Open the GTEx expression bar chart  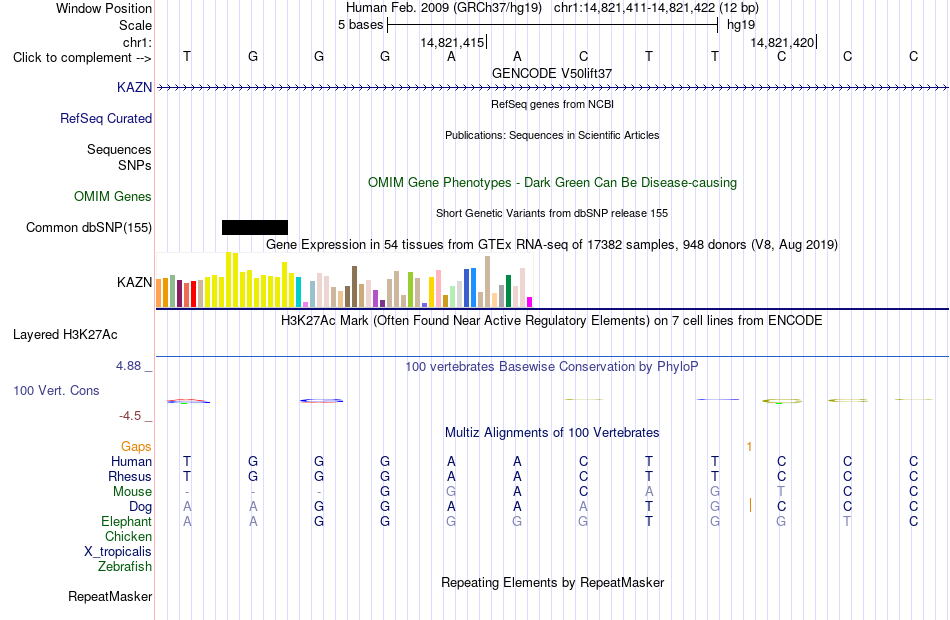344,281
